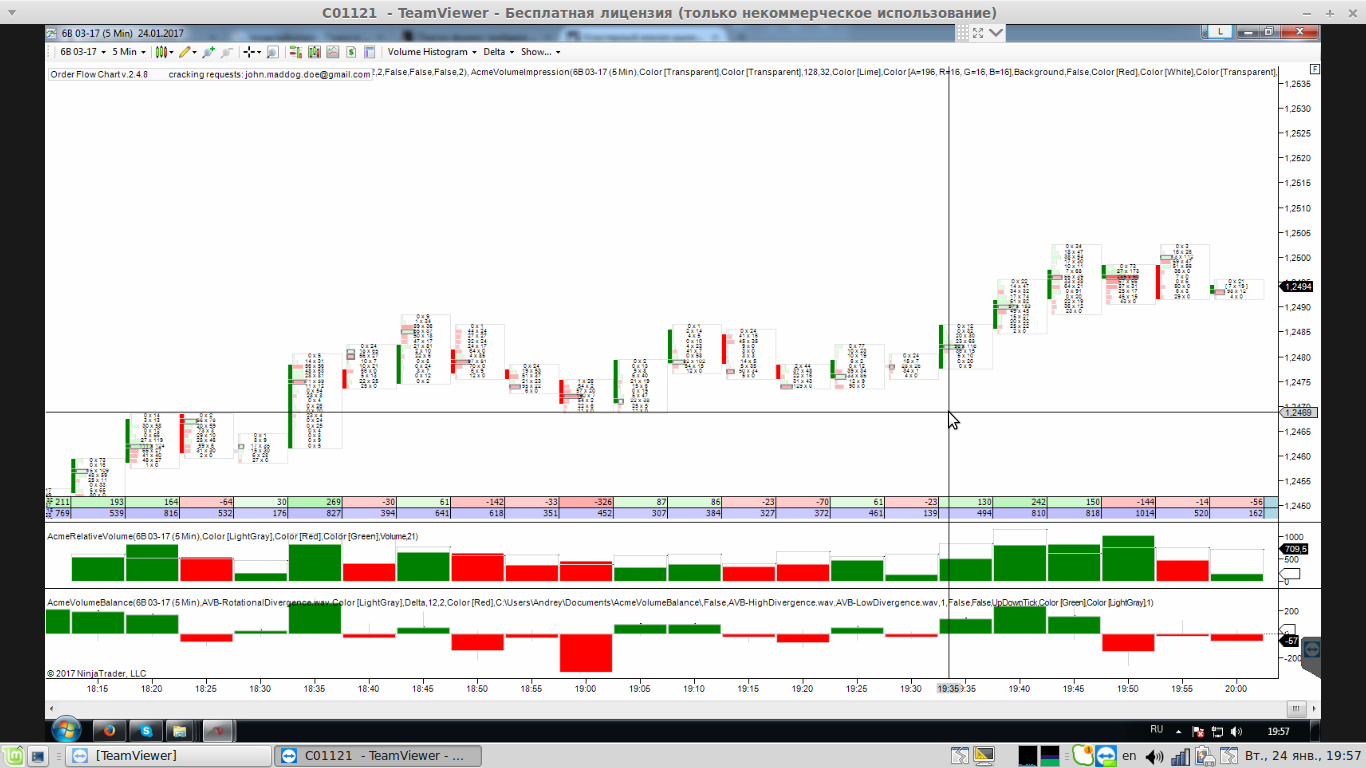The height and width of the screenshot is (768, 1366).
Task: Click the L button in the title bar
Action: point(1219,32)
